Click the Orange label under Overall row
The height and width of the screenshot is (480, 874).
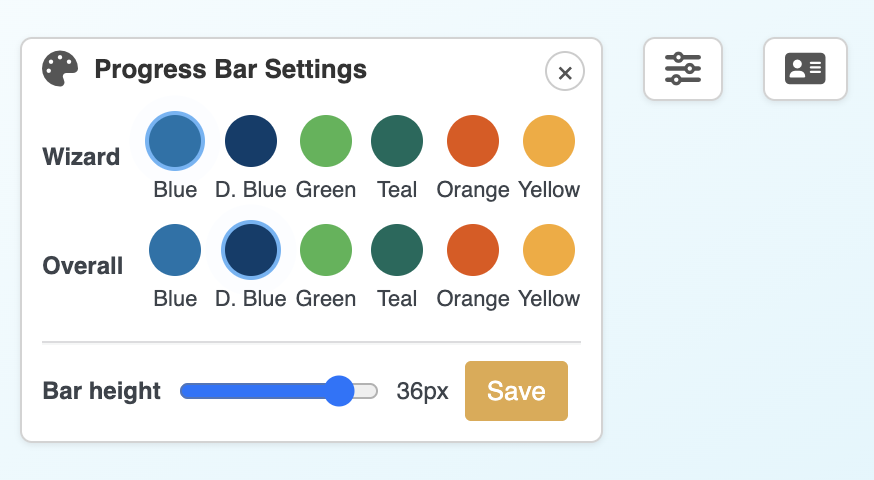pyautogui.click(x=473, y=299)
